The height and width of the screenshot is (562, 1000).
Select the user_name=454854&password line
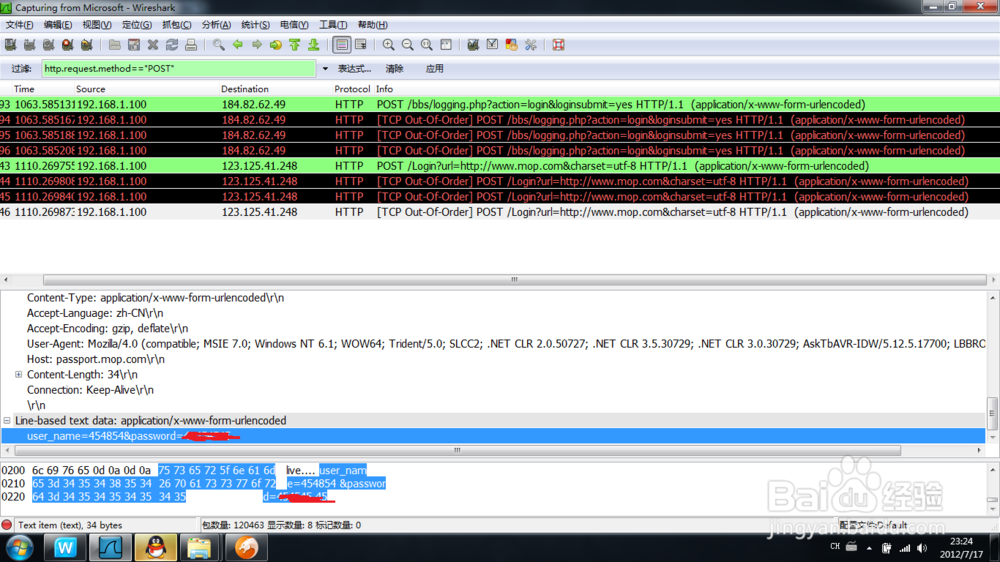(x=493, y=436)
